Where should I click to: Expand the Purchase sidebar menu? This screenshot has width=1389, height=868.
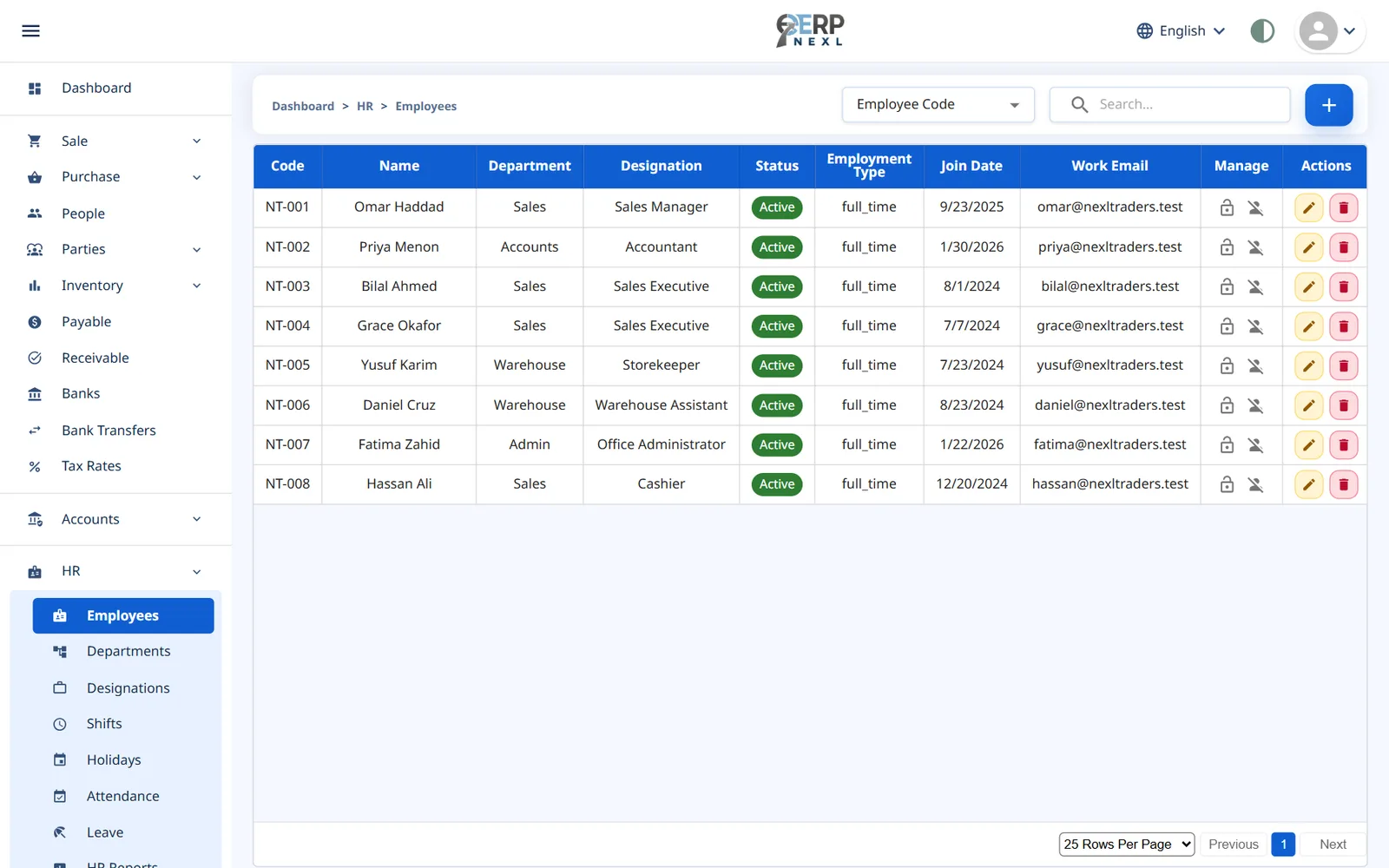[115, 177]
